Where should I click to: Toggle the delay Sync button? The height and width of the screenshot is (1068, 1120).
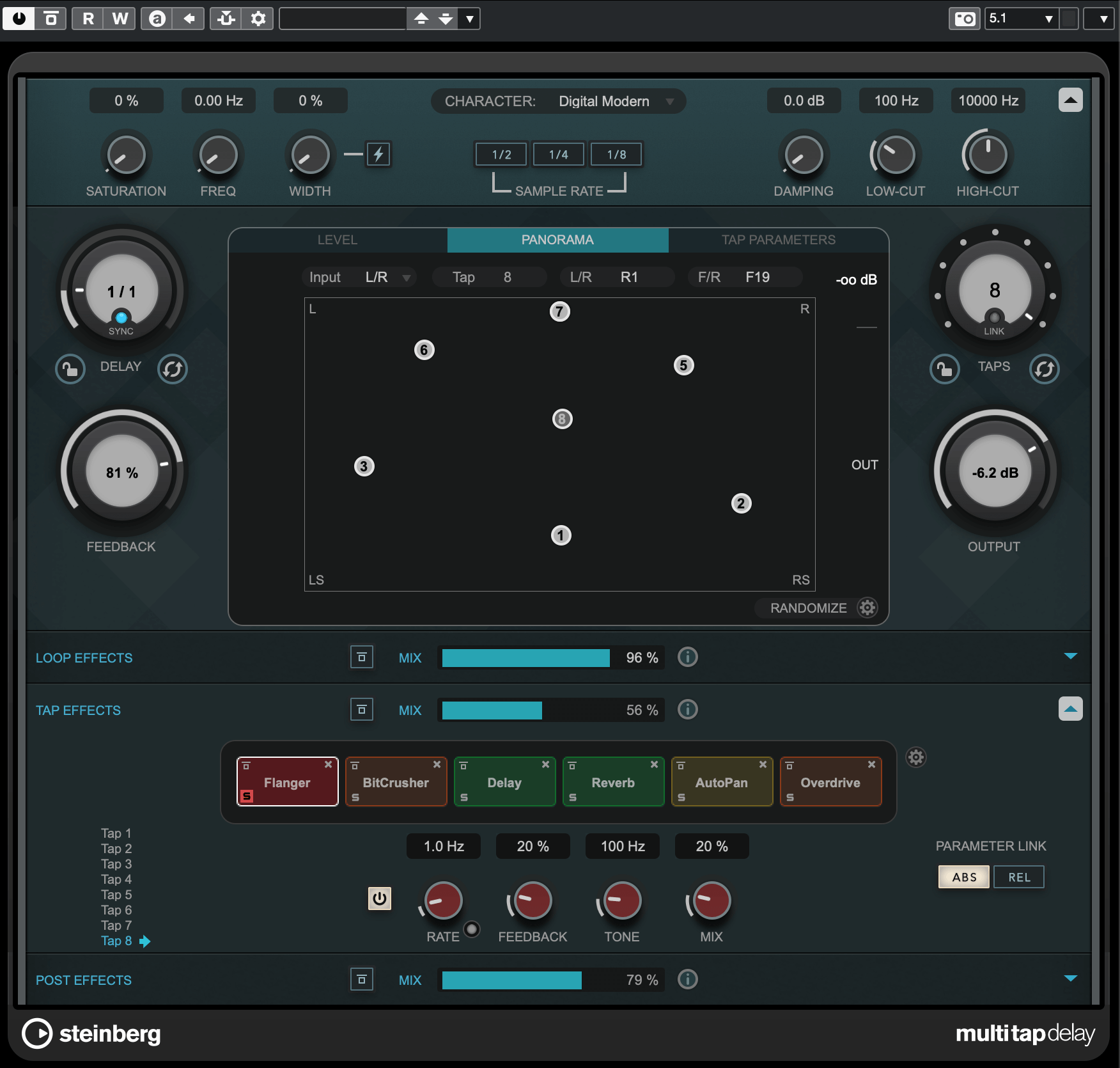coord(121,317)
